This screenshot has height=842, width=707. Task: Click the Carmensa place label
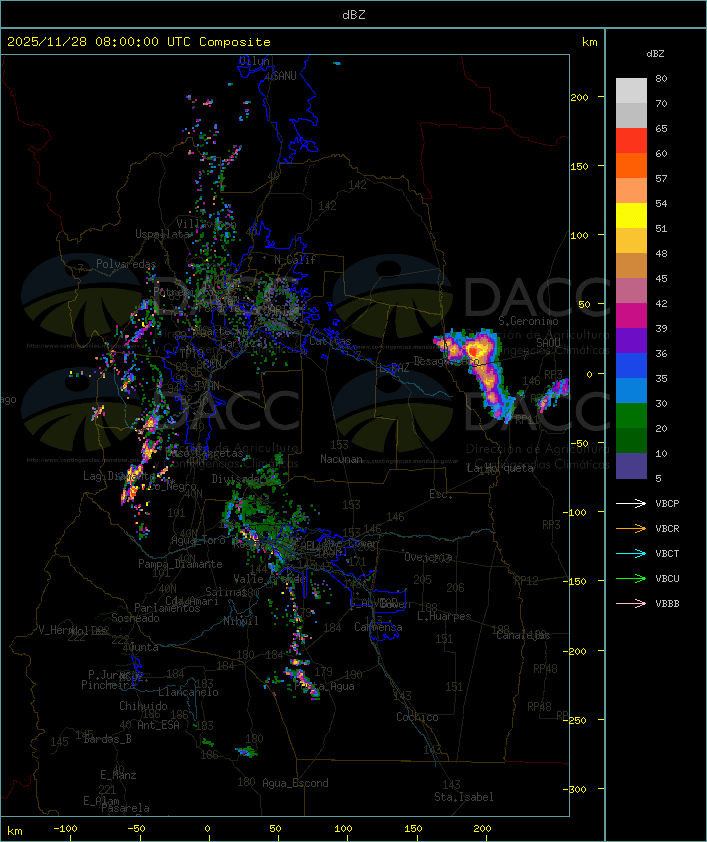tap(378, 627)
